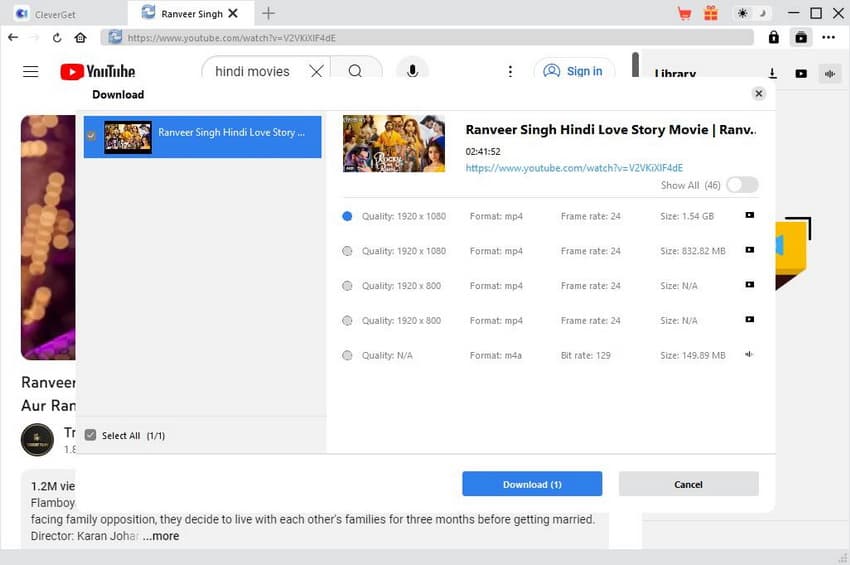Screen dimensions: 850x565
Task: Open a new tab with plus button
Action: (268, 13)
